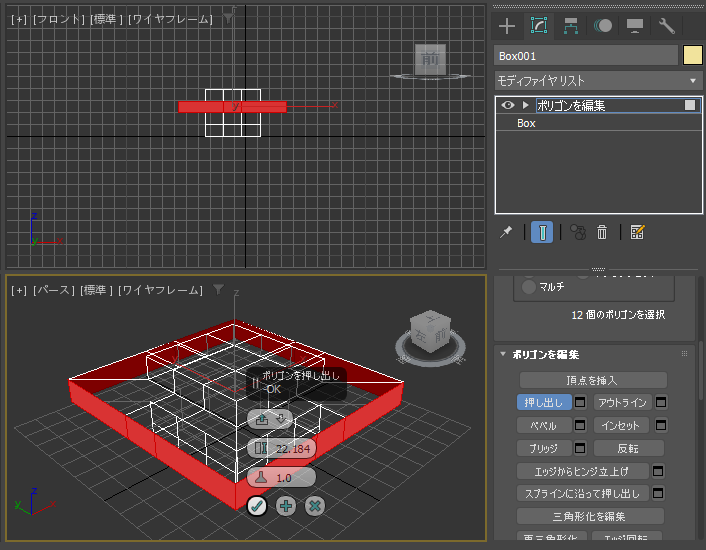
Task: Toggle visibility eye of ポリゴンを編集 modifier
Action: (507, 105)
